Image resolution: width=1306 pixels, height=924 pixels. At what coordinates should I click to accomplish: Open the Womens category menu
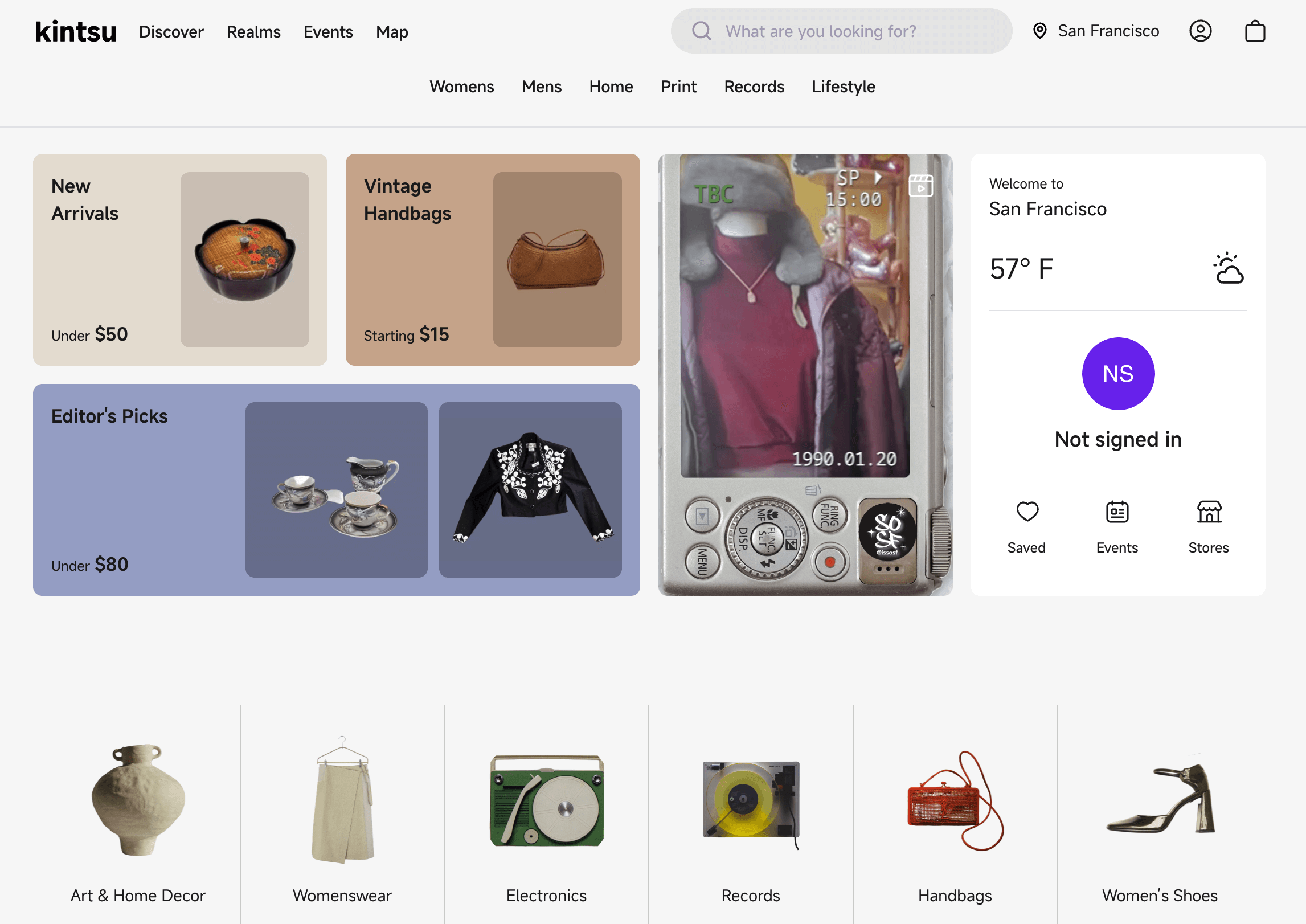pos(461,87)
